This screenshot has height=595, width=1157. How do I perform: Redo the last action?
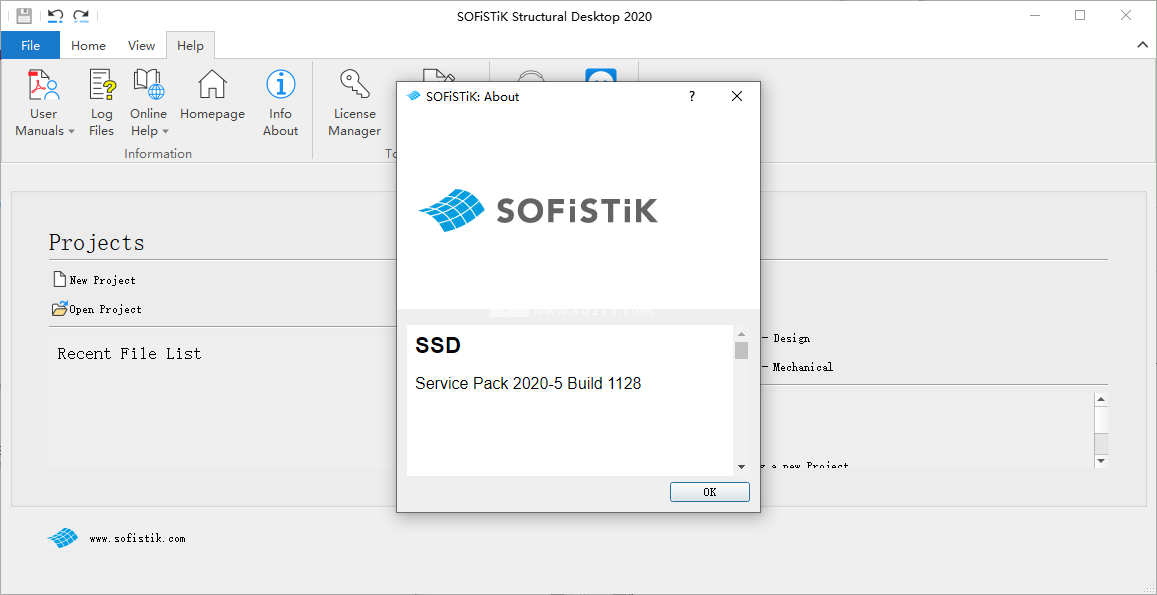click(81, 16)
